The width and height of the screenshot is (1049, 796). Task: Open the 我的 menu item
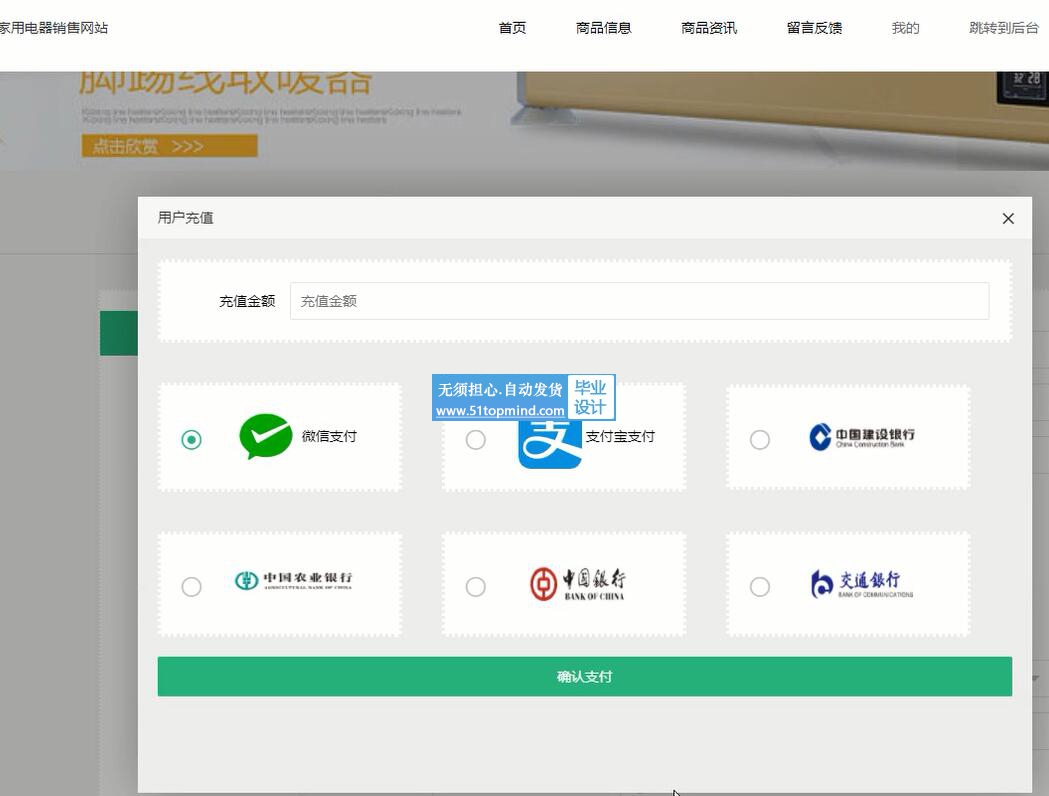click(906, 28)
